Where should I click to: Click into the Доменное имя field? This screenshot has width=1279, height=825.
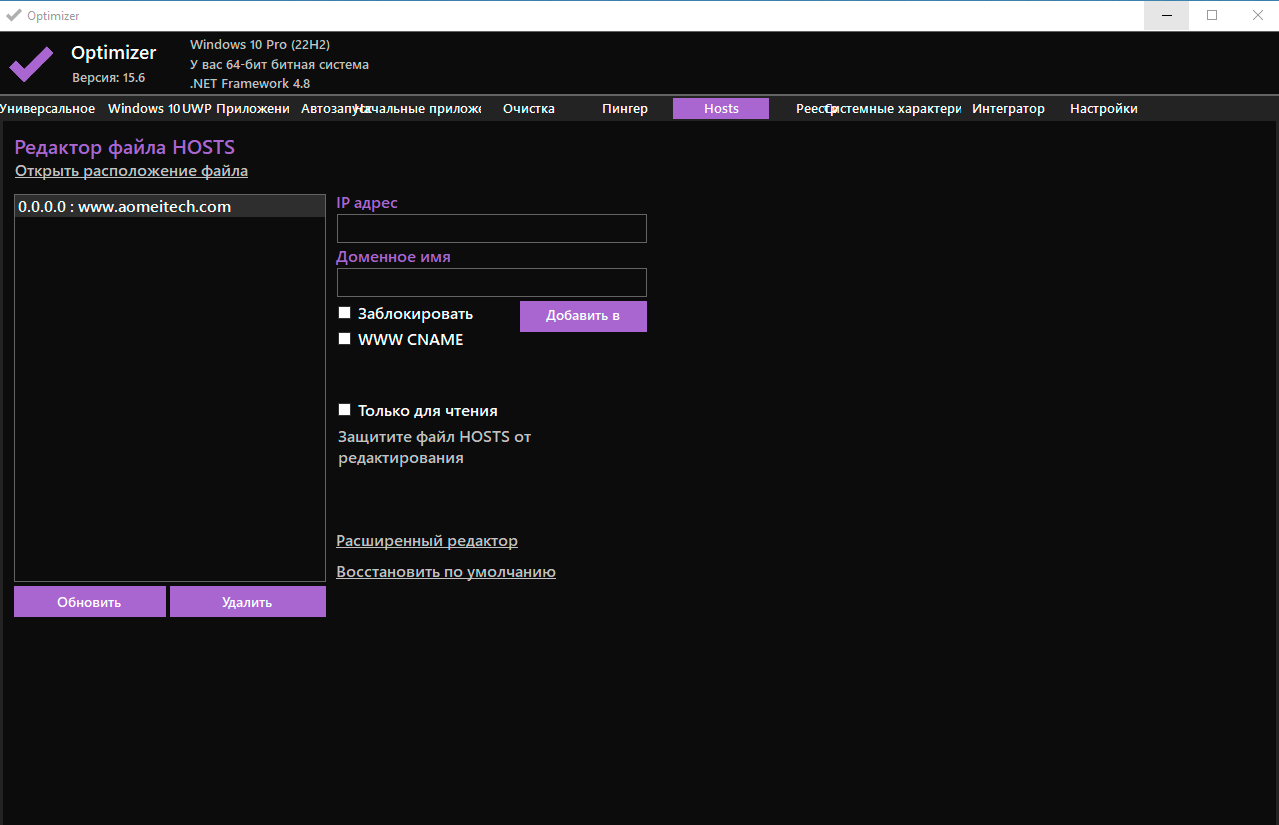coord(491,282)
